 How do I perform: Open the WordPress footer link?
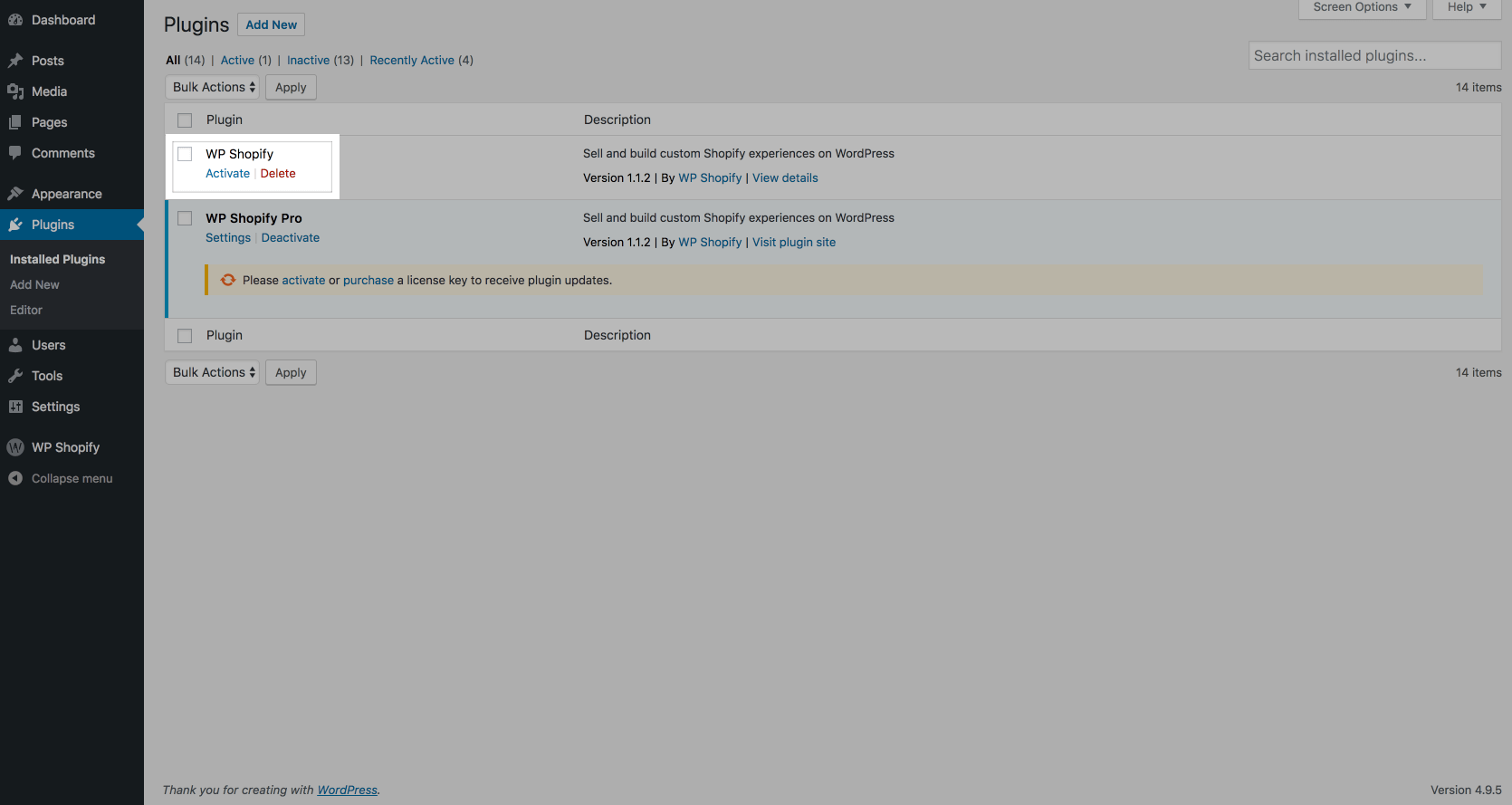point(347,790)
